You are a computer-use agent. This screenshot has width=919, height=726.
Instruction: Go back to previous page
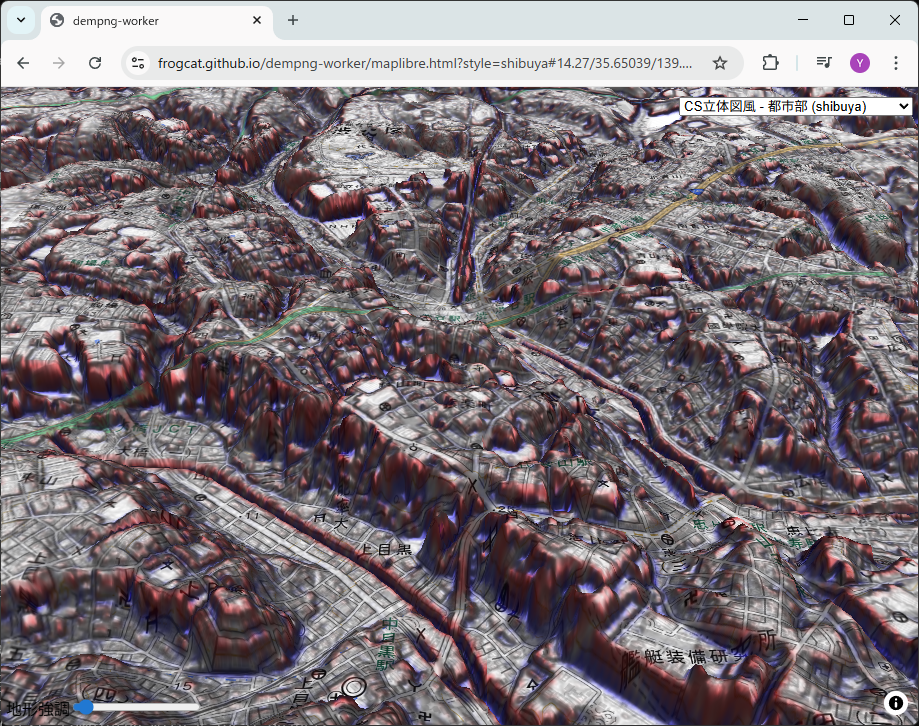23,63
